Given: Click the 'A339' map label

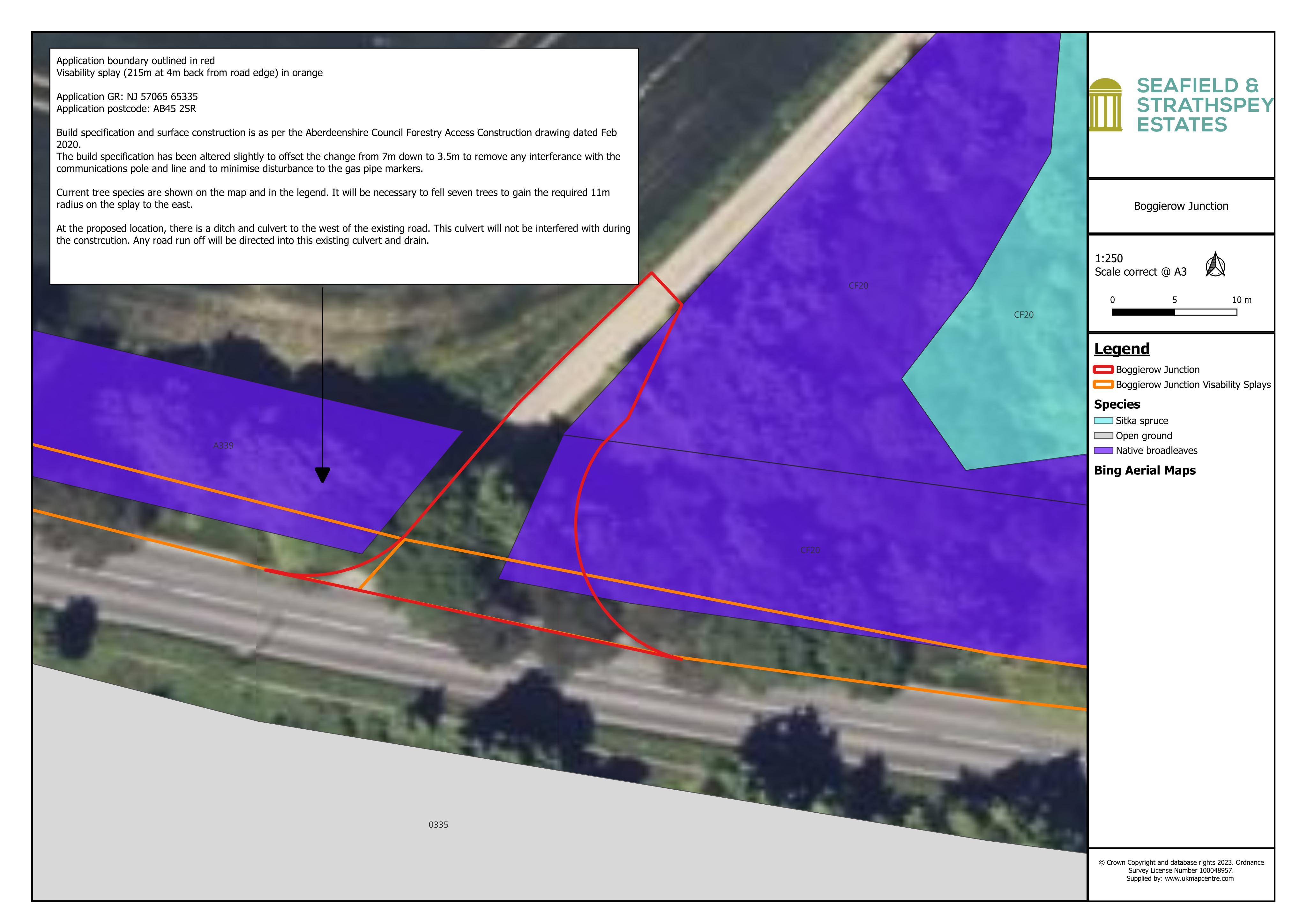Looking at the screenshot, I should pyautogui.click(x=223, y=446).
